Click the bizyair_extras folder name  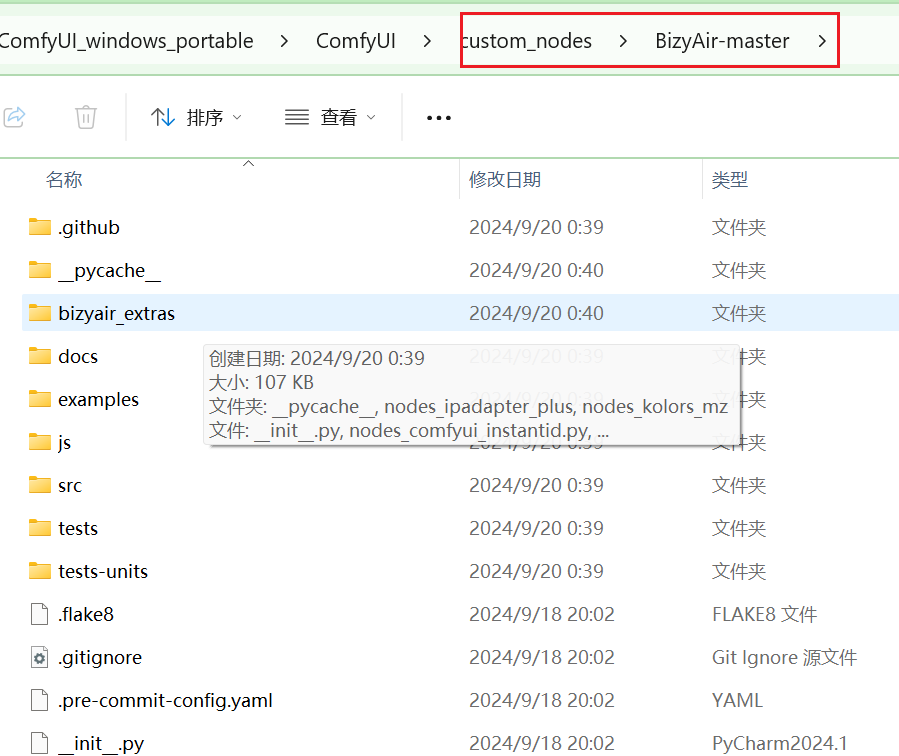click(x=116, y=314)
